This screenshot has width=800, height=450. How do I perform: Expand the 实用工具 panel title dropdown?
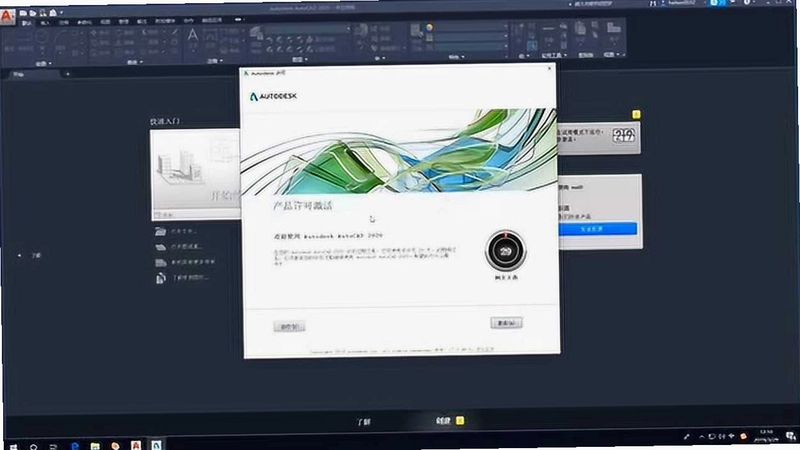554,55
